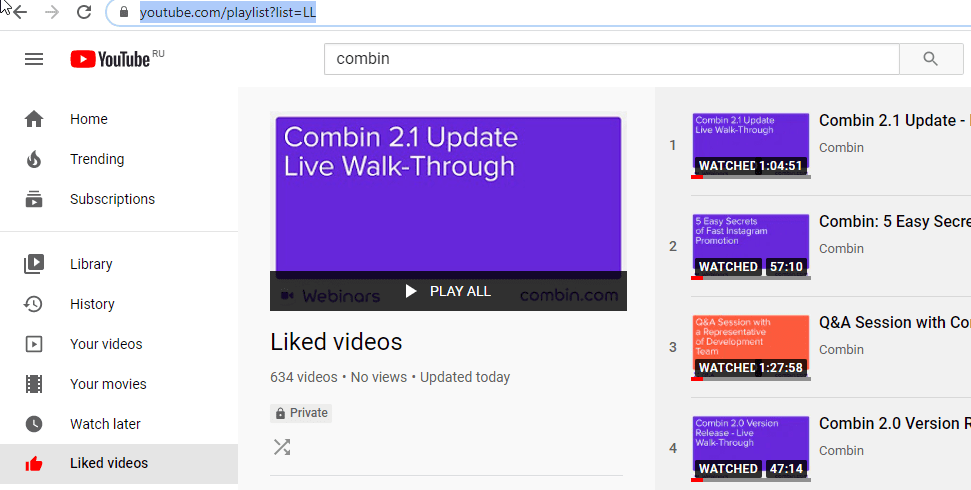This screenshot has height=490, width=971.
Task: Open Combin 2.0 Version Release thumbnail
Action: tap(751, 448)
